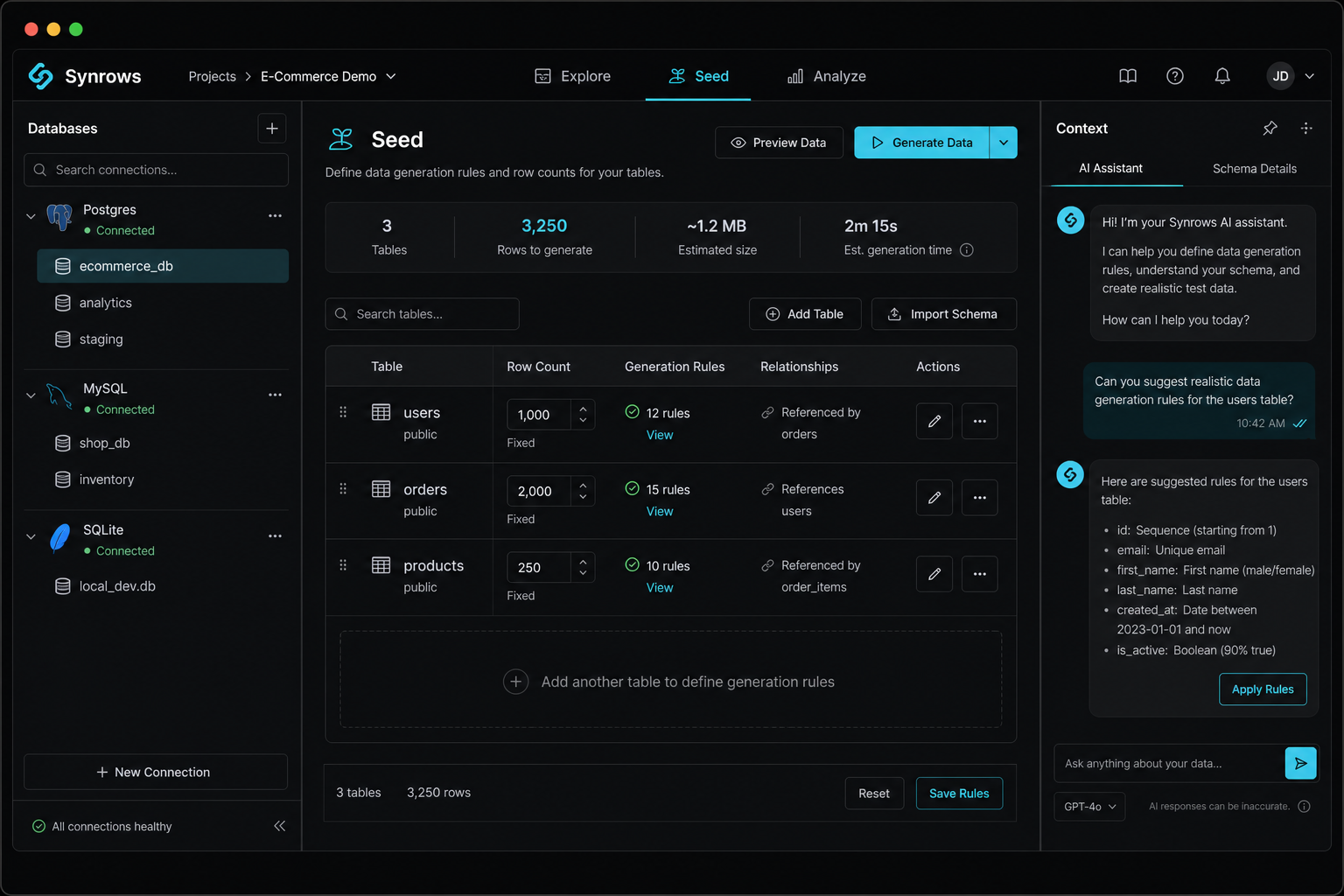1344x896 pixels.
Task: Open more actions for orders row
Action: click(x=980, y=497)
